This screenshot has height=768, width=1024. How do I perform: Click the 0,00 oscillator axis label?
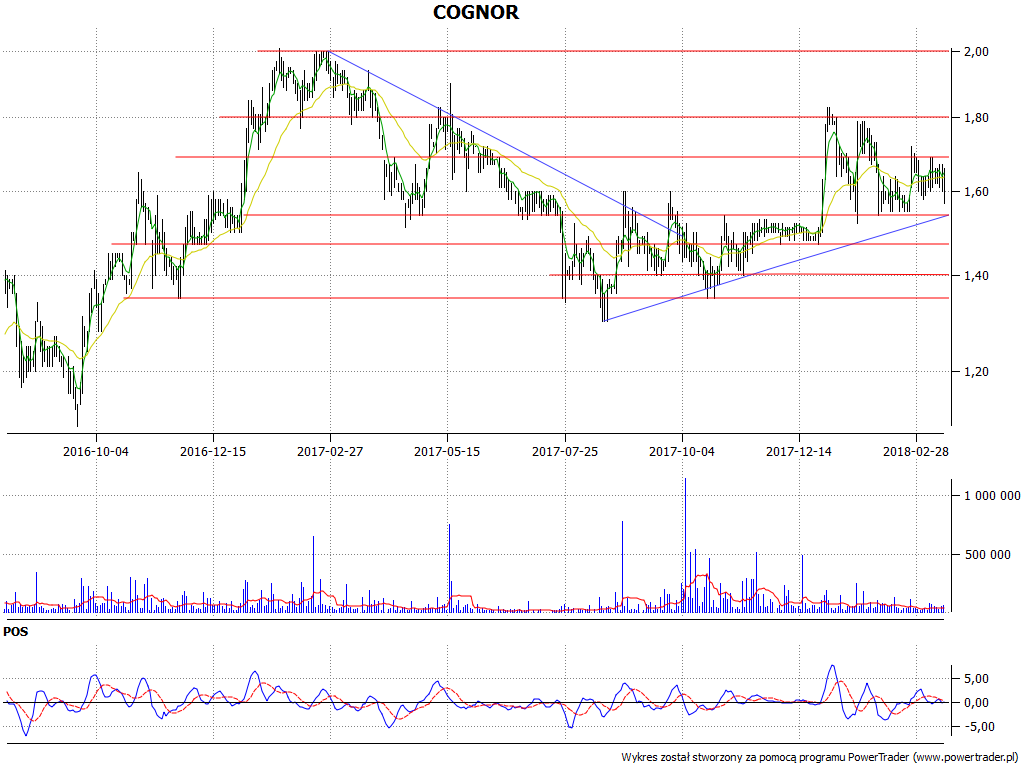click(x=976, y=703)
